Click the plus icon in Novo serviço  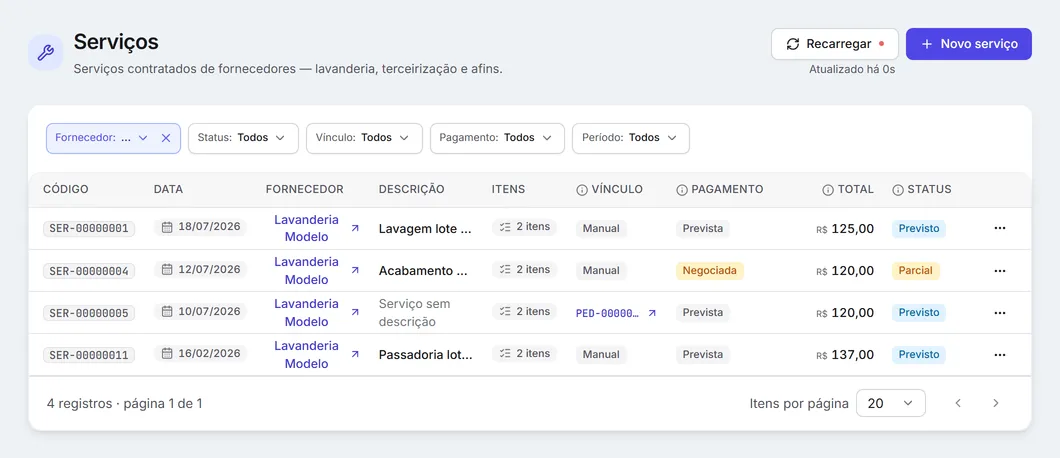click(x=927, y=44)
